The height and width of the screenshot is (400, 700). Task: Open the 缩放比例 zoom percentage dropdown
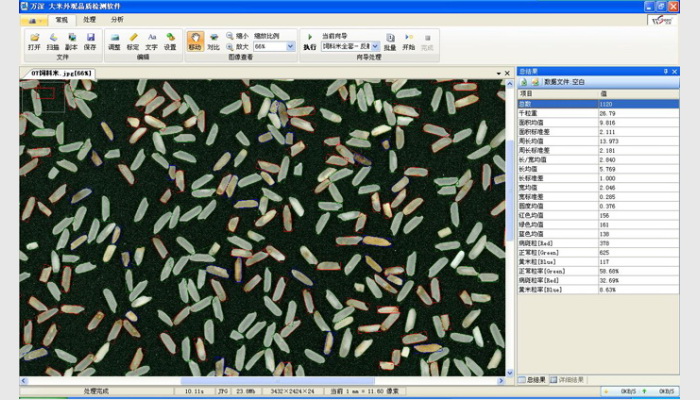290,47
